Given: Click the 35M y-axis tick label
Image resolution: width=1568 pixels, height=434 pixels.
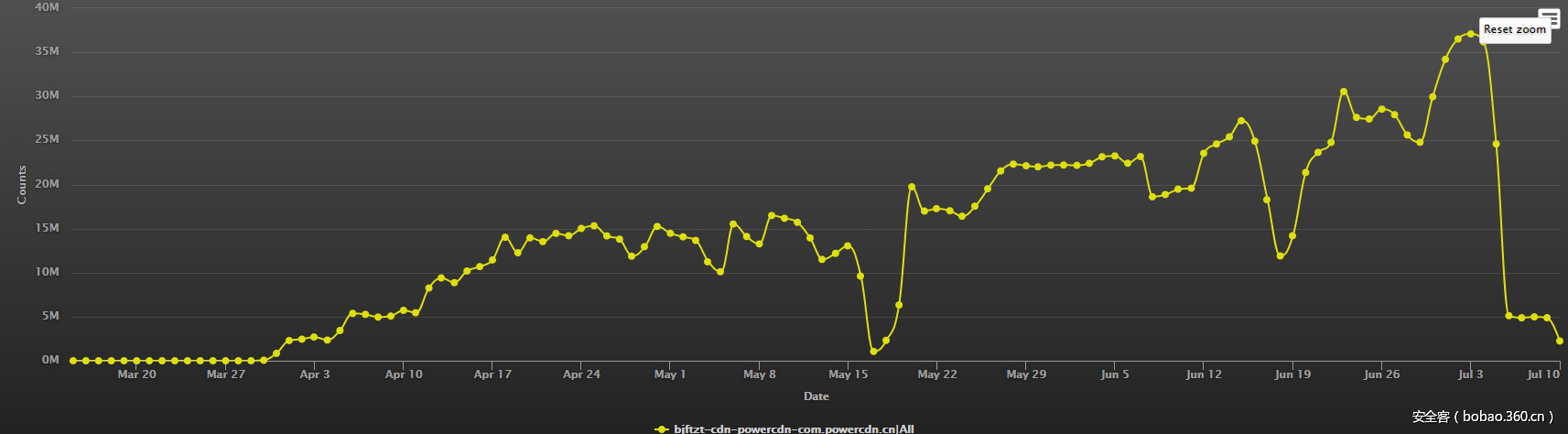Looking at the screenshot, I should [47, 51].
